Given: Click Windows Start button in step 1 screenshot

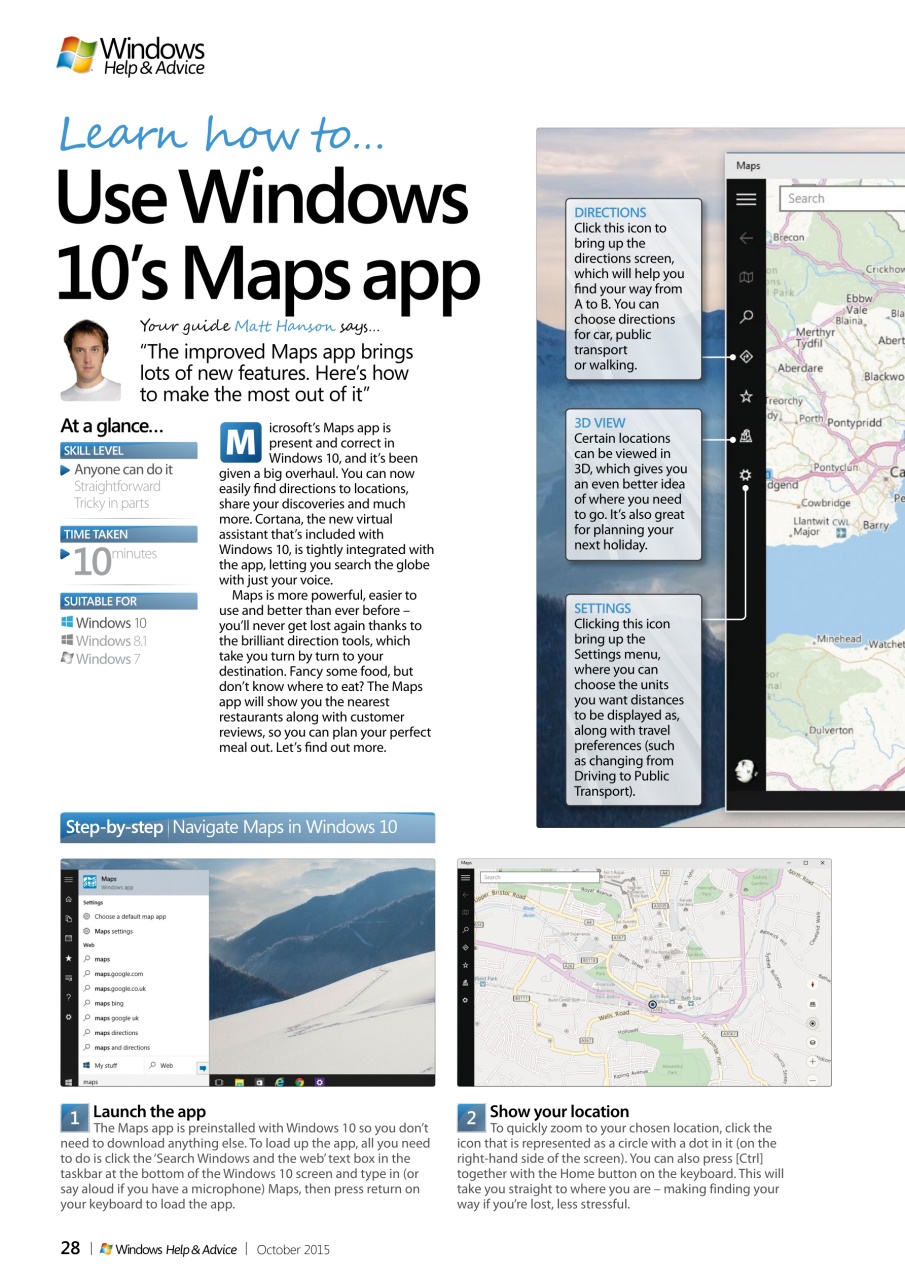Looking at the screenshot, I should pyautogui.click(x=68, y=1082).
